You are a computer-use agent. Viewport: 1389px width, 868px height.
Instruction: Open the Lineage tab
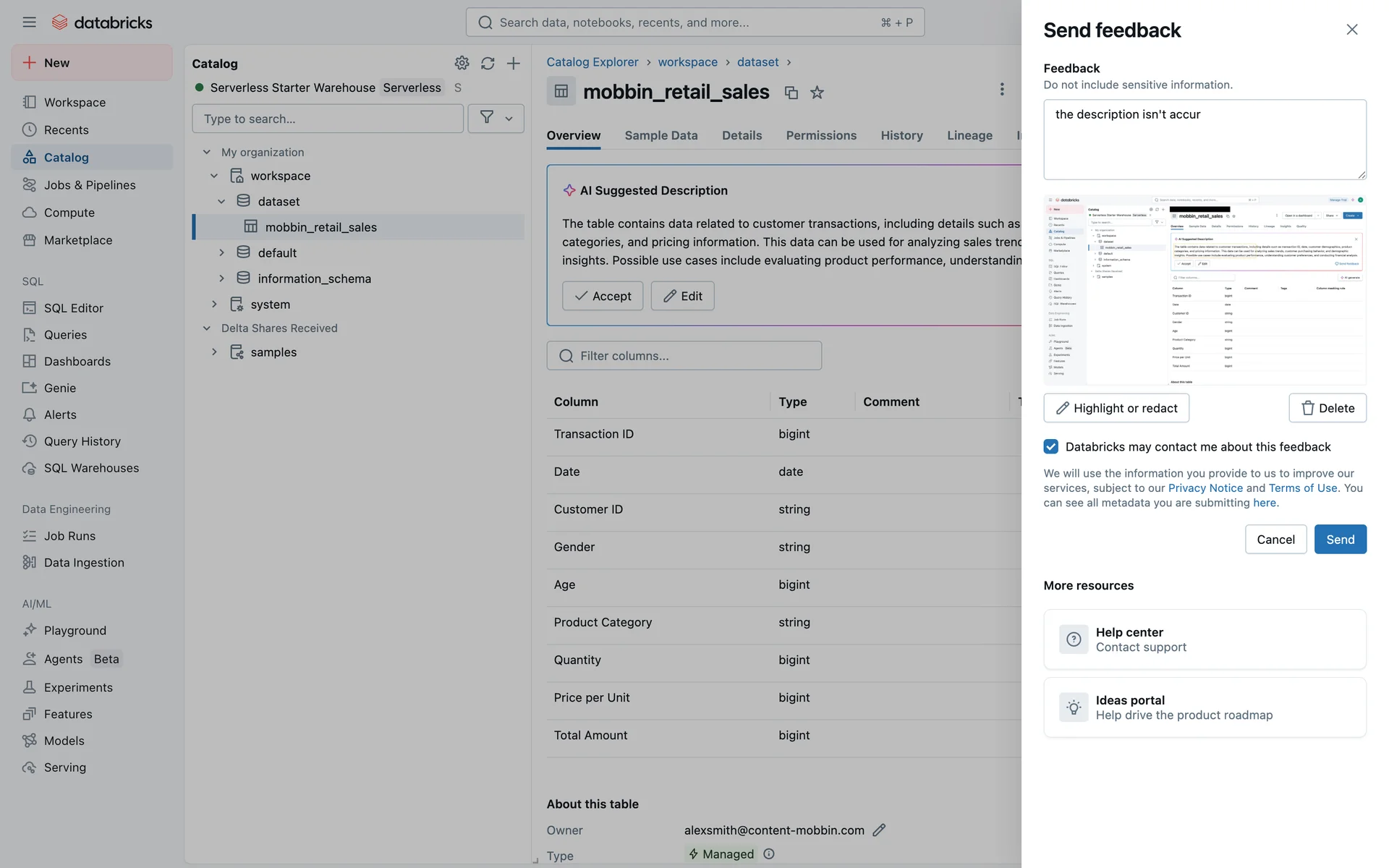[x=969, y=135]
